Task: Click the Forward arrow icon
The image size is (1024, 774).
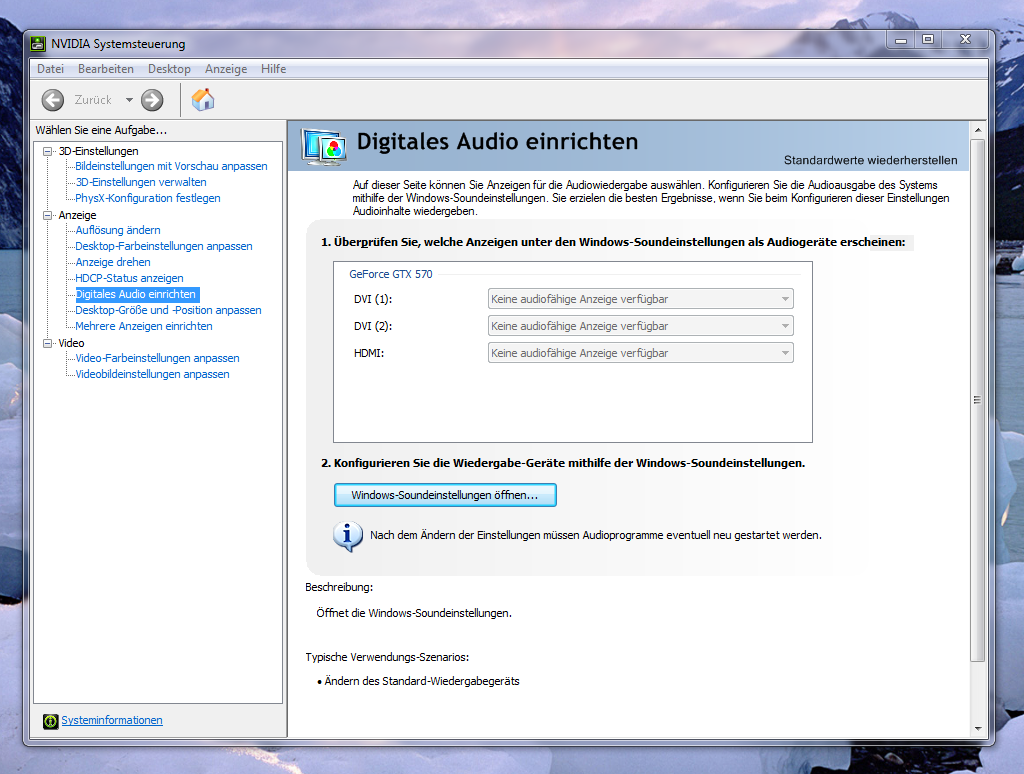Action: (x=152, y=100)
